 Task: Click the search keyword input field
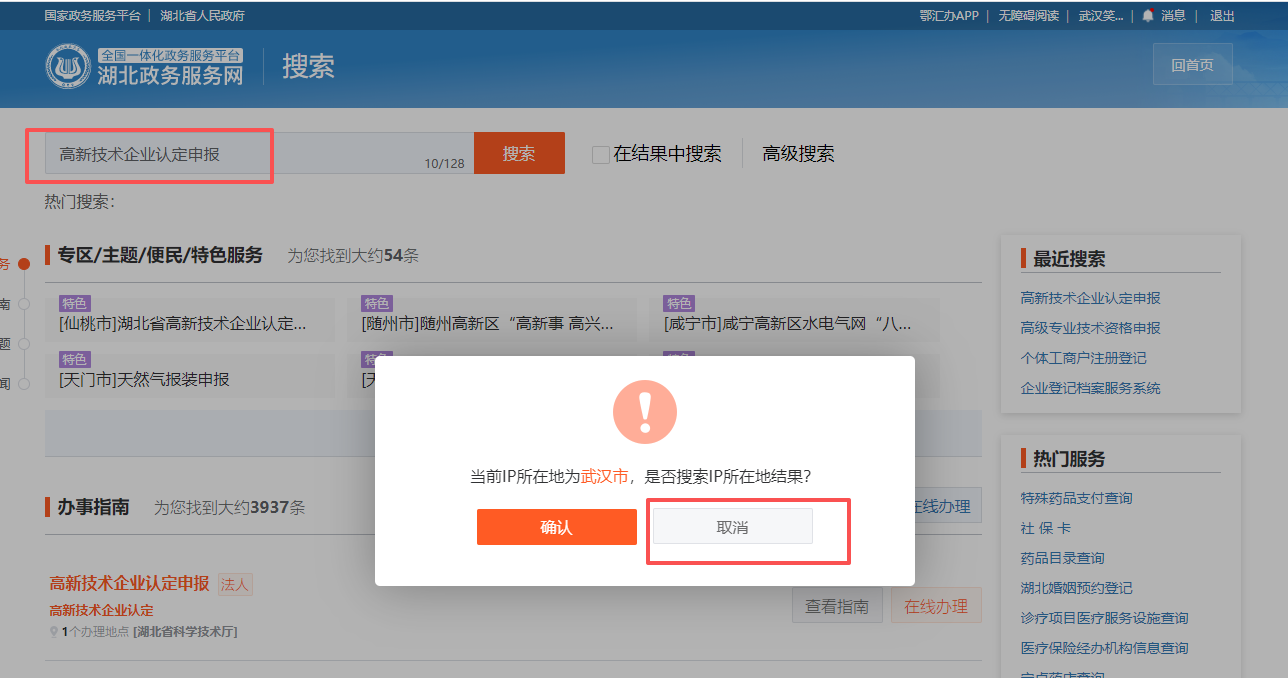259,154
